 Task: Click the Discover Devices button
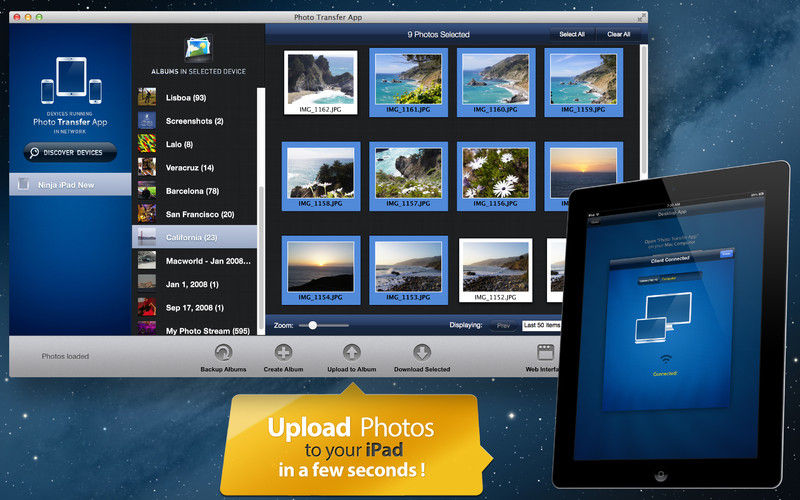click(x=70, y=153)
